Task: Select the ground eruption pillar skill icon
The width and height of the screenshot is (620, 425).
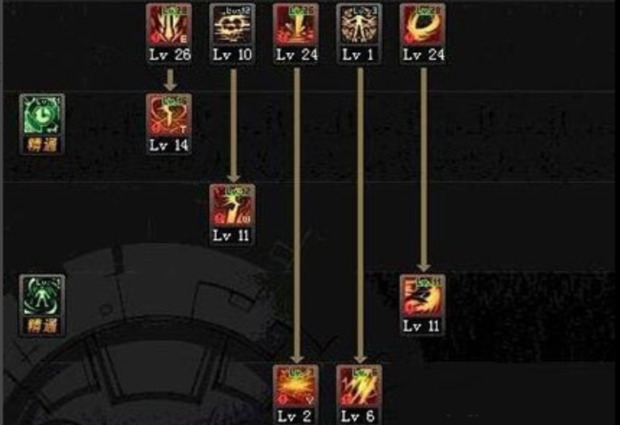Action: point(296,25)
